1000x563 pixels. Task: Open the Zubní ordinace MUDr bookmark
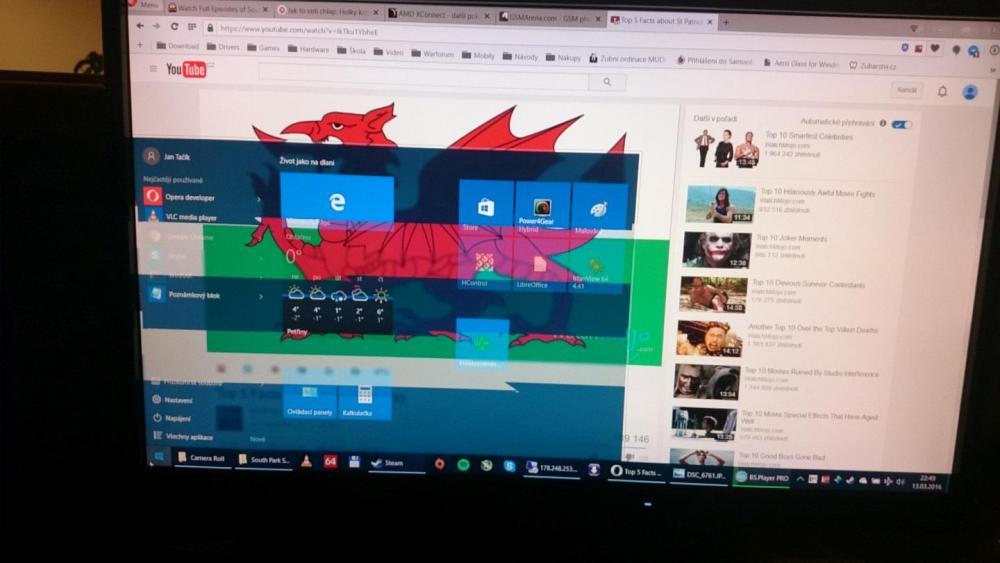627,59
